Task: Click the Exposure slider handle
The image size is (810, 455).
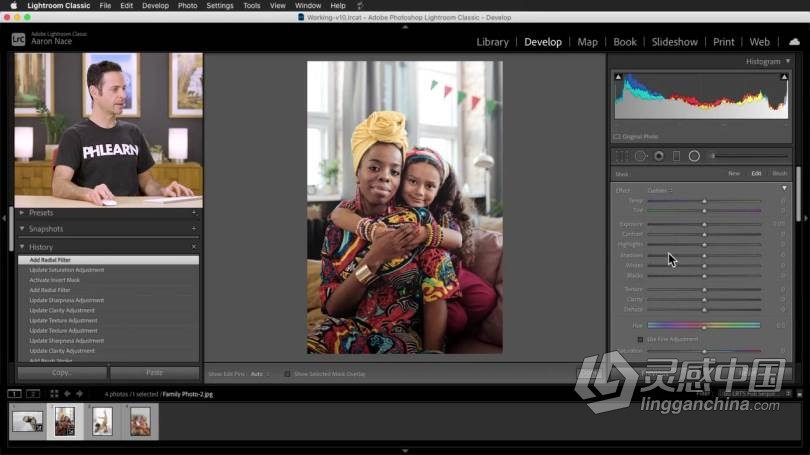Action: [704, 224]
